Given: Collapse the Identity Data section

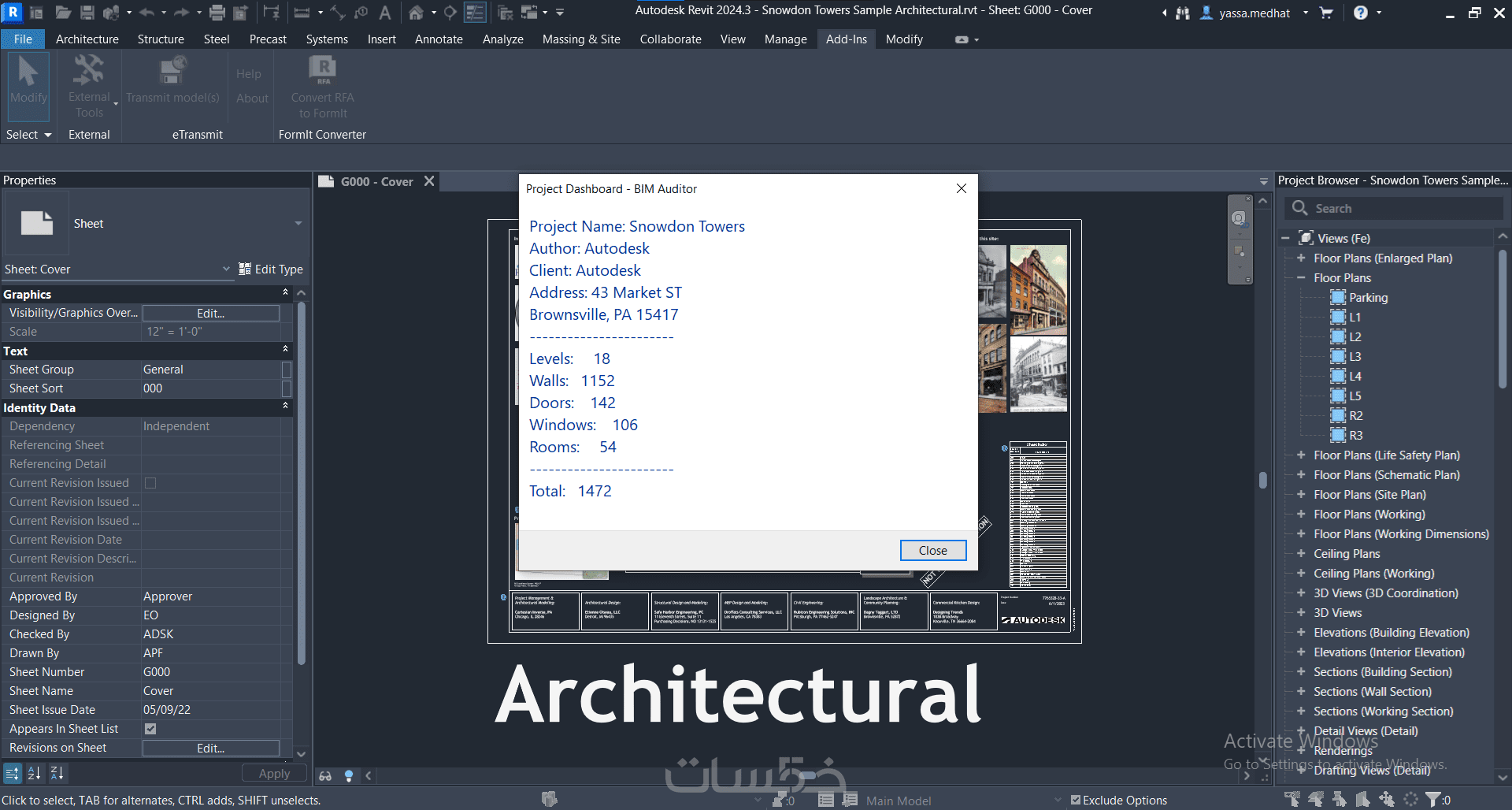Looking at the screenshot, I should pos(285,407).
